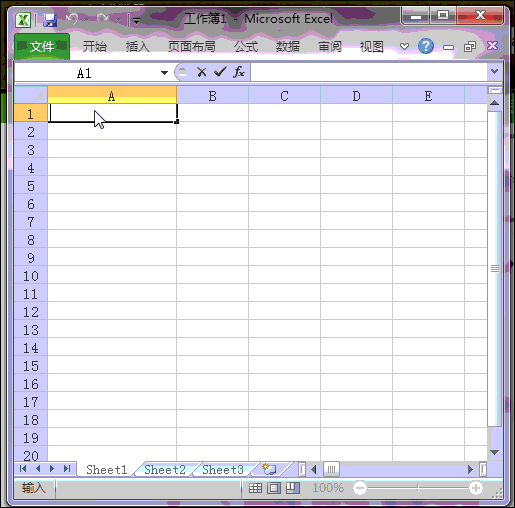Undo the last action
This screenshot has width=515, height=508.
coord(72,19)
